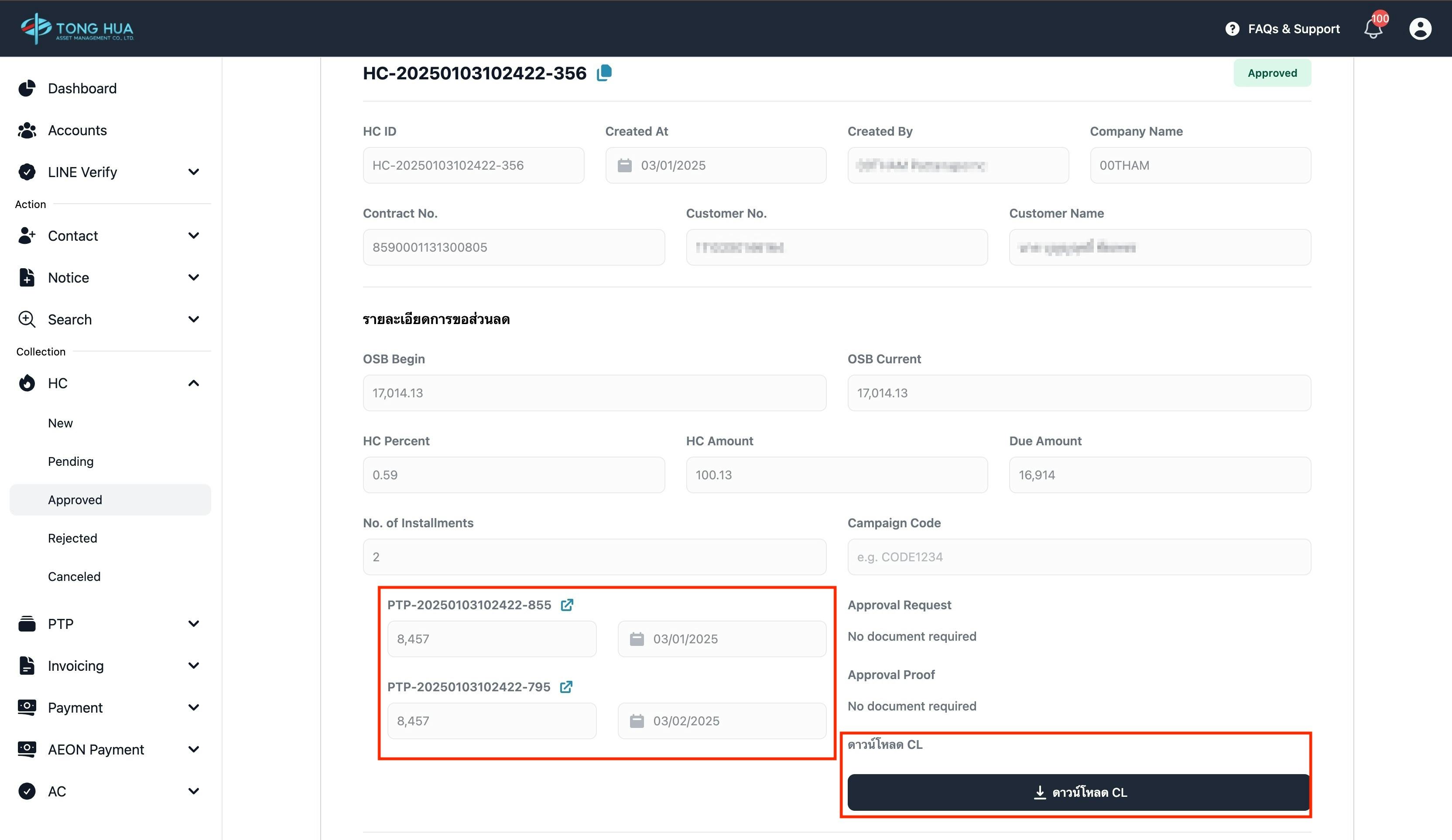This screenshot has height=840, width=1452.
Task: Open the notifications bell
Action: [1374, 28]
